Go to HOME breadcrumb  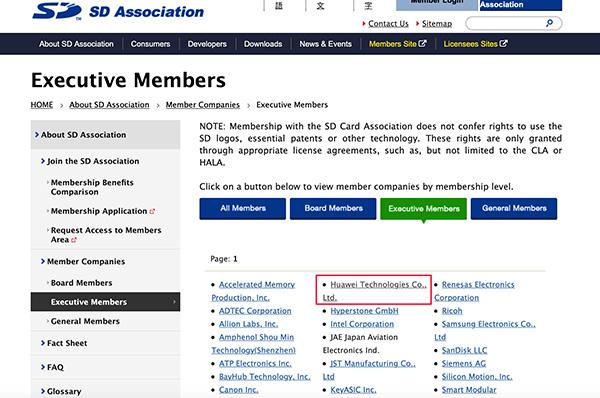pos(42,105)
